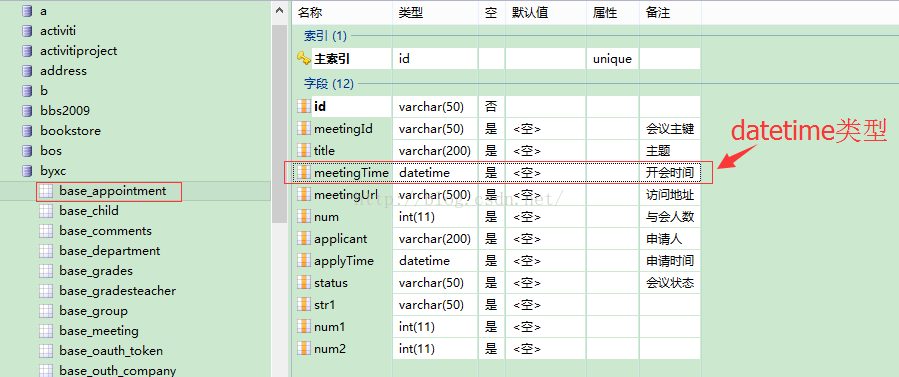This screenshot has height=377, width=899.
Task: Click the table icon beside base_department
Action: coord(46,251)
